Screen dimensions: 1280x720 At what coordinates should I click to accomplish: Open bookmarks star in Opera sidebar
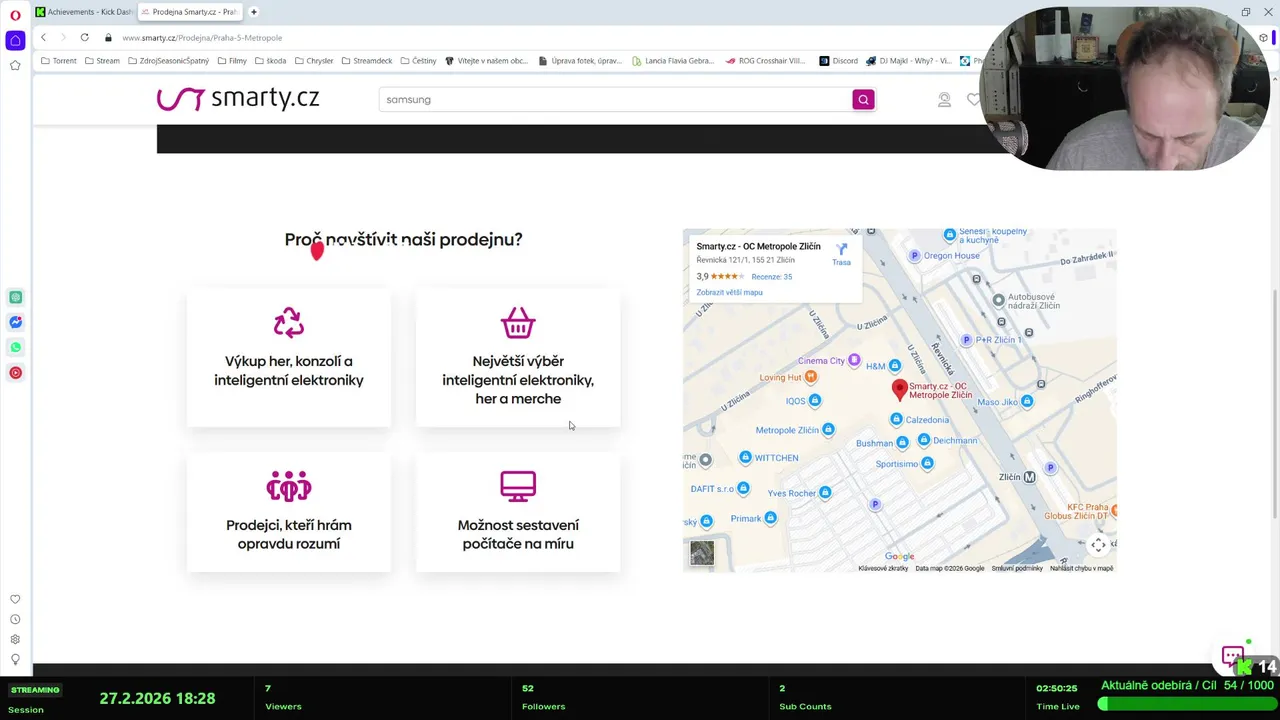[15, 65]
